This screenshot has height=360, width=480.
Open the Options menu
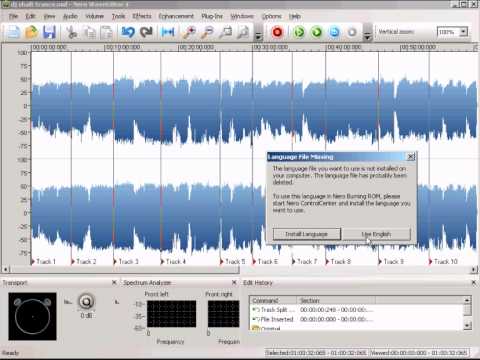(x=272, y=16)
